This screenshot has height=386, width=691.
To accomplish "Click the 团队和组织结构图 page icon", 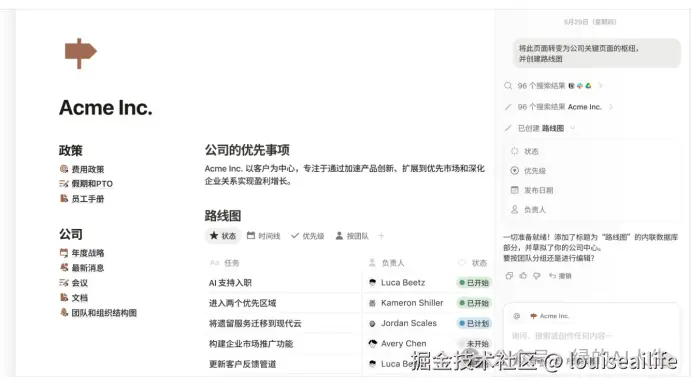I will pos(64,312).
